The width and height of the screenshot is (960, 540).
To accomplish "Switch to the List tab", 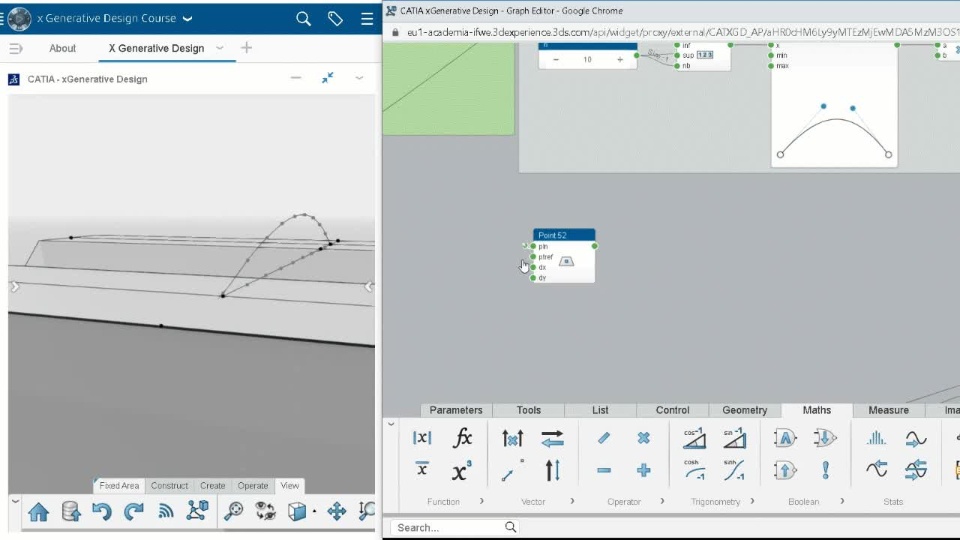I will pos(600,410).
